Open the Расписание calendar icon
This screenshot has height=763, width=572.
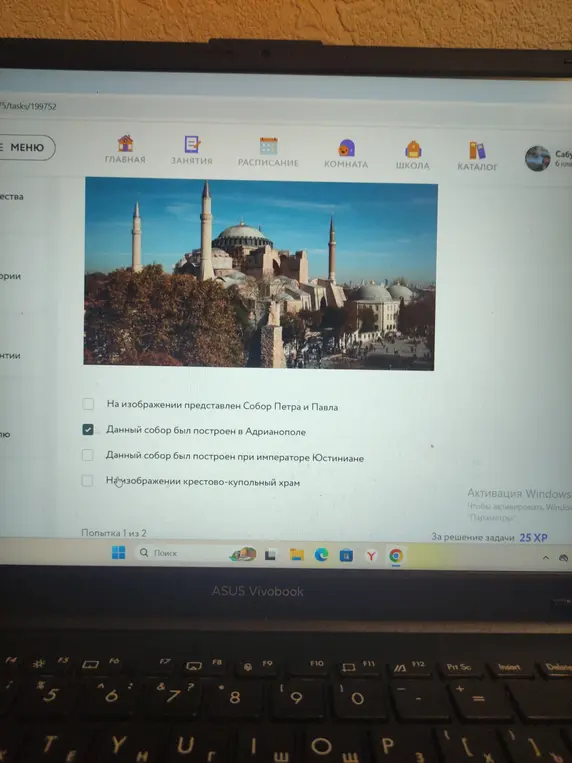pos(268,146)
